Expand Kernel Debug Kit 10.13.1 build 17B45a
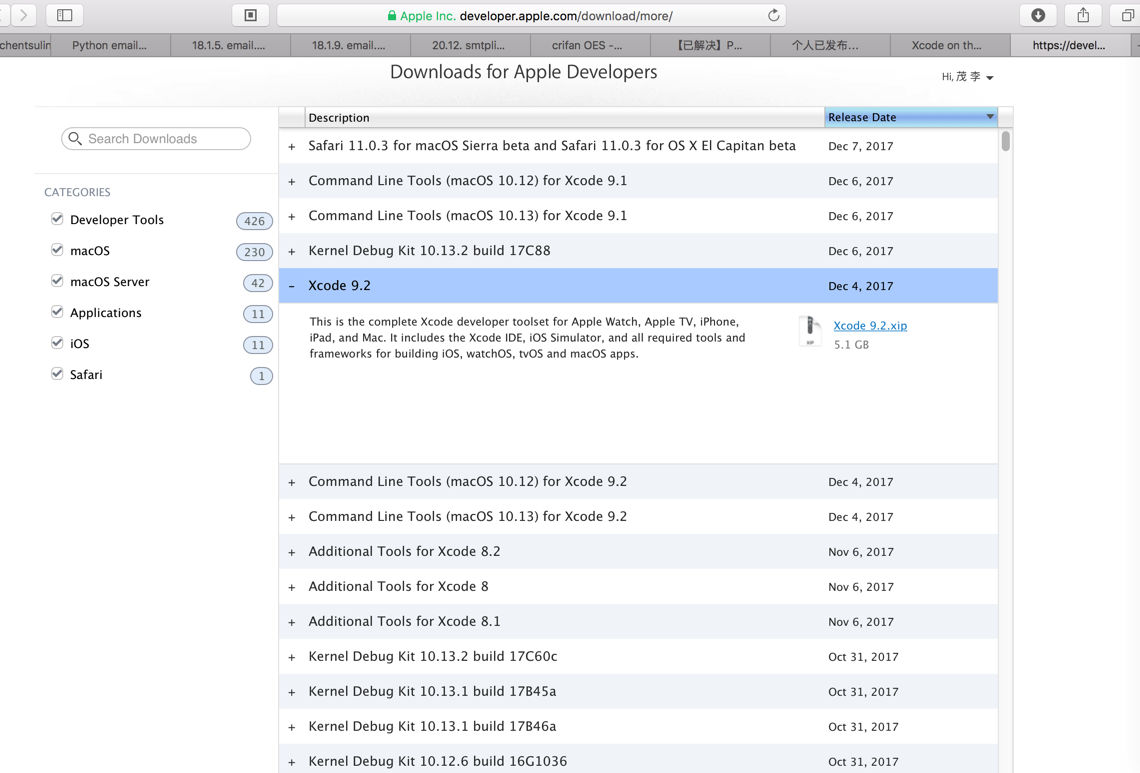The width and height of the screenshot is (1140, 773). tap(292, 692)
